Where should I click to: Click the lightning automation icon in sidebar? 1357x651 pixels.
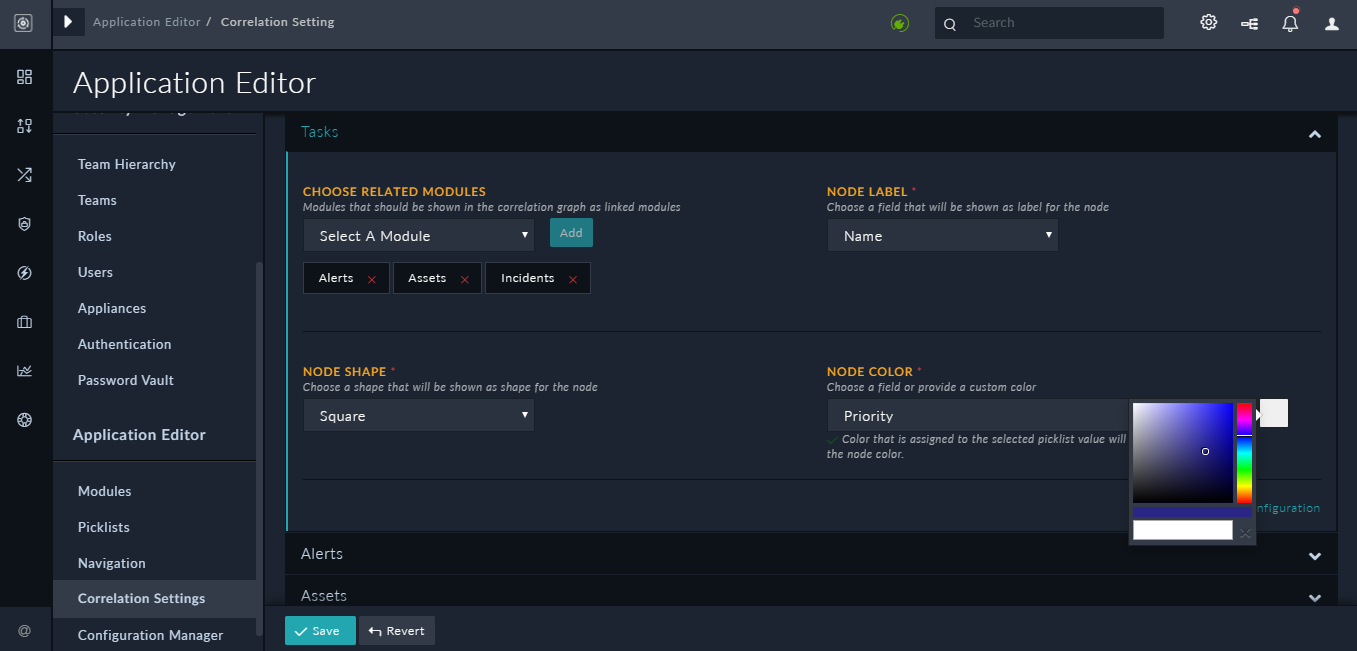pyautogui.click(x=24, y=272)
